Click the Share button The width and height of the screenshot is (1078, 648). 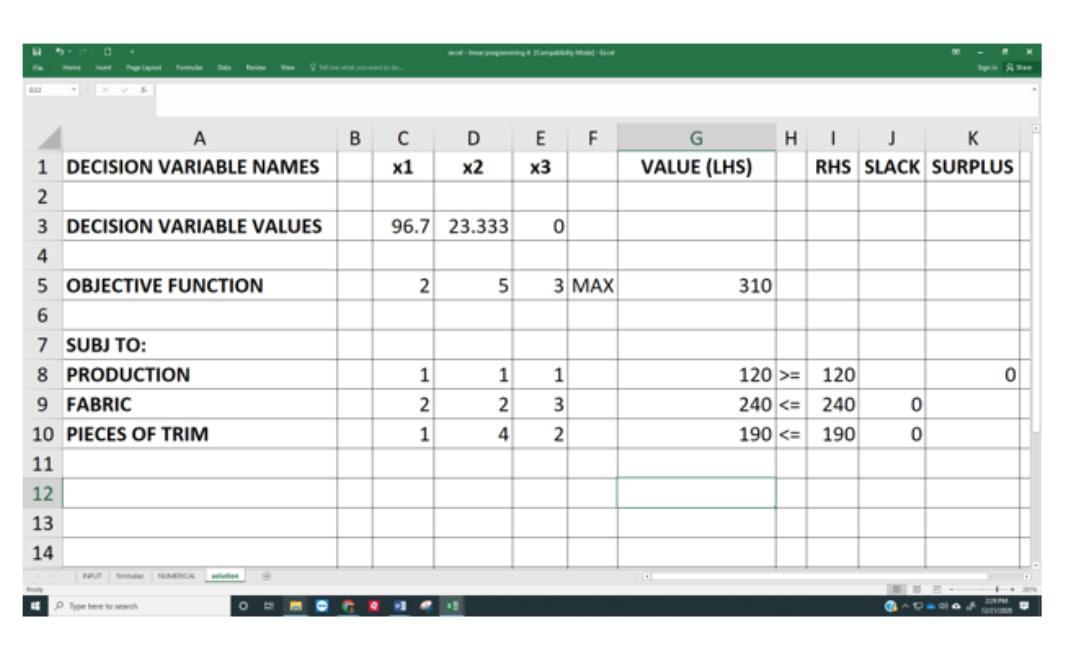pyautogui.click(x=1020, y=67)
